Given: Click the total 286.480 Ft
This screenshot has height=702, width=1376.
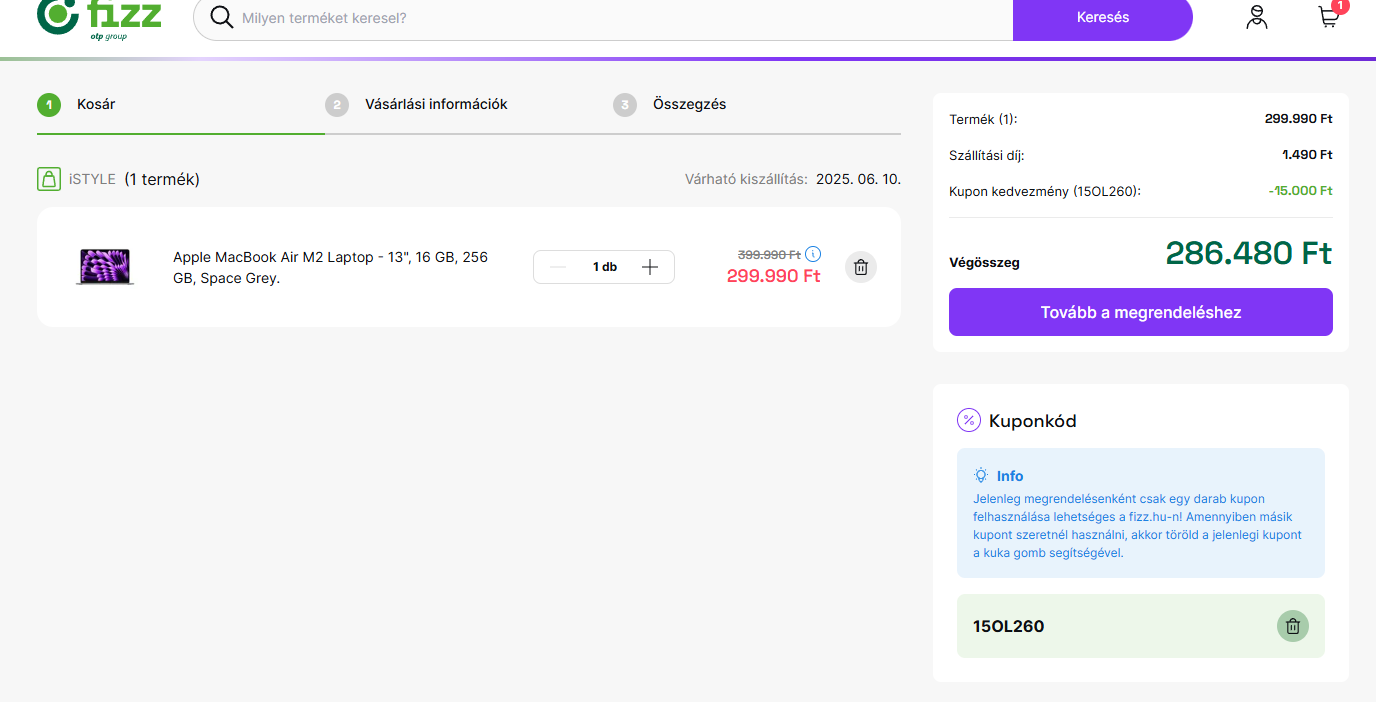Looking at the screenshot, I should click(1249, 253).
